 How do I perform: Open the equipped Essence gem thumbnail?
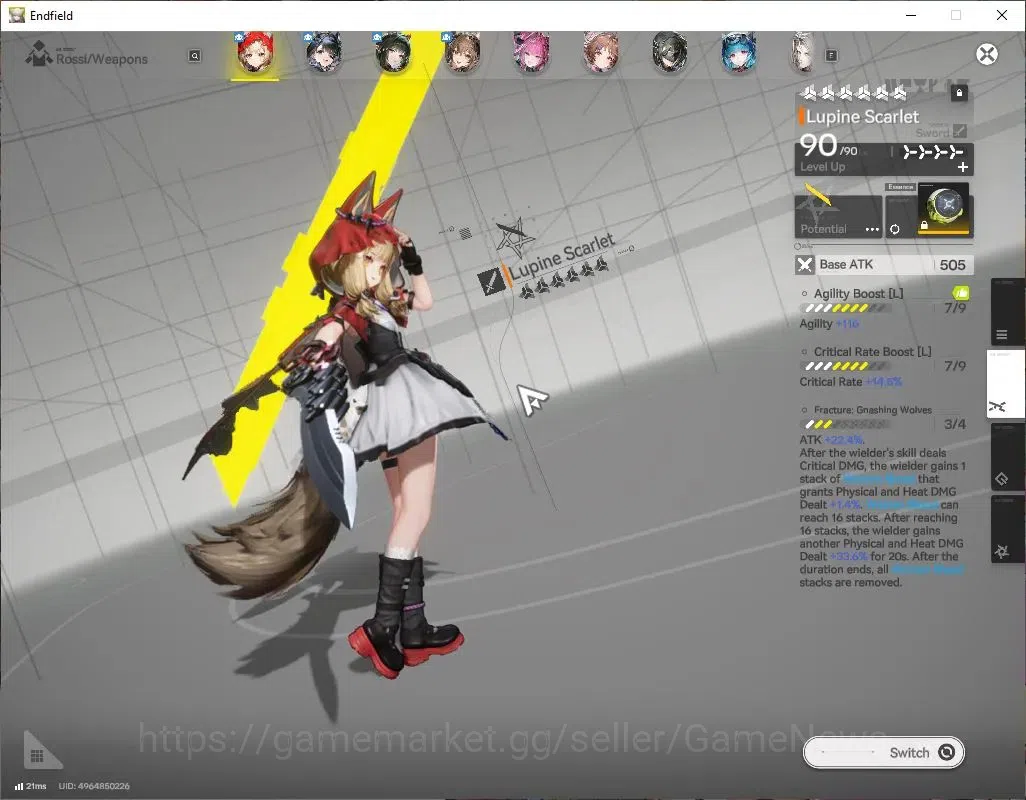point(944,209)
